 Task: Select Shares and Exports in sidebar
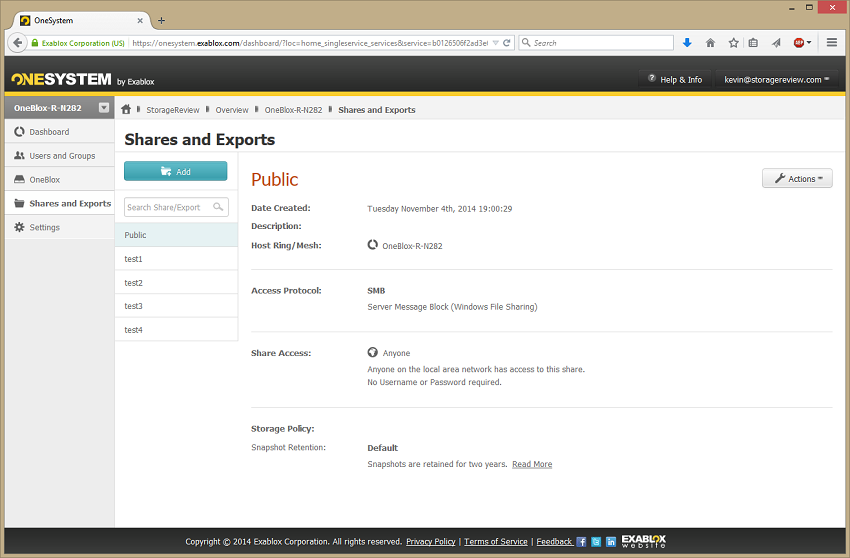[x=60, y=203]
